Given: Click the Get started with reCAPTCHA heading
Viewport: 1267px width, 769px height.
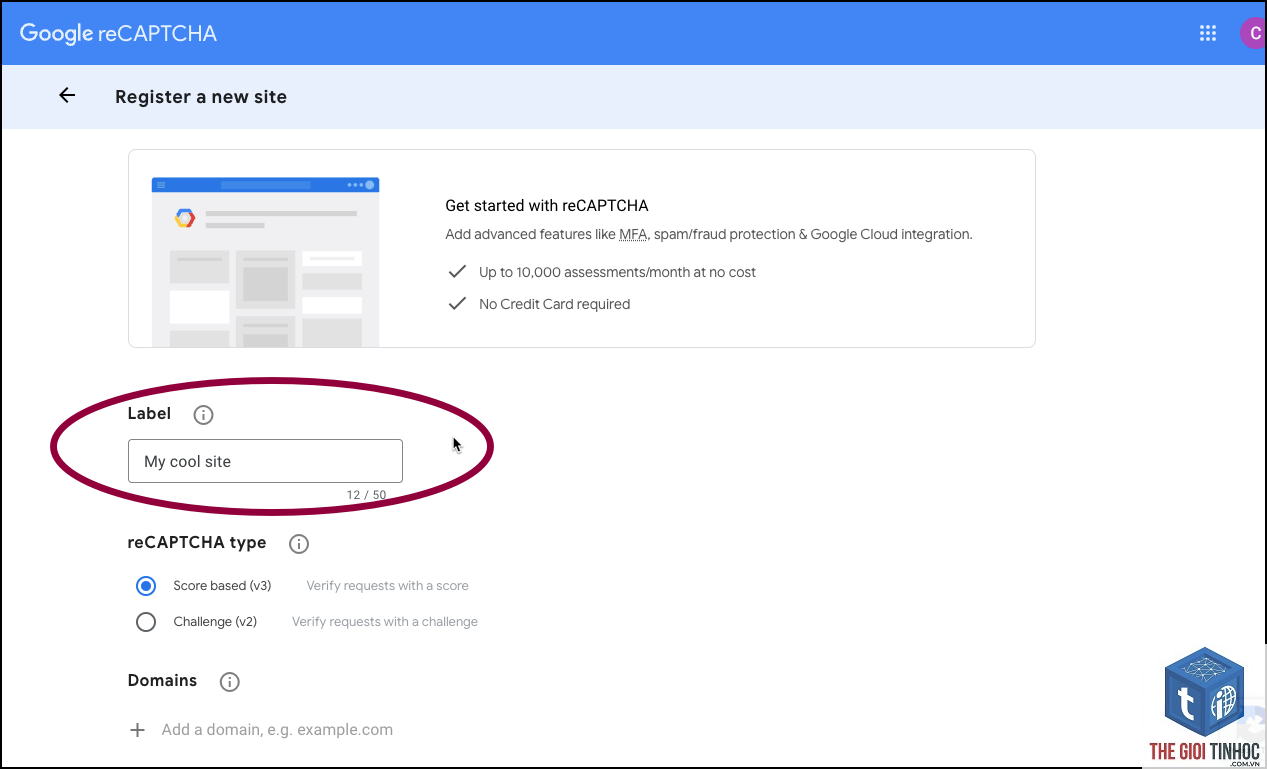Looking at the screenshot, I should [x=547, y=206].
